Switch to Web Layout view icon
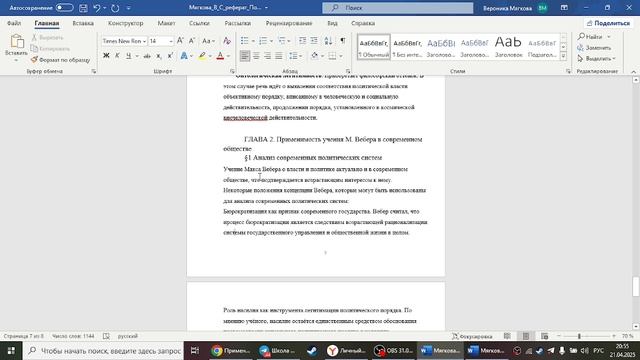 point(544,336)
